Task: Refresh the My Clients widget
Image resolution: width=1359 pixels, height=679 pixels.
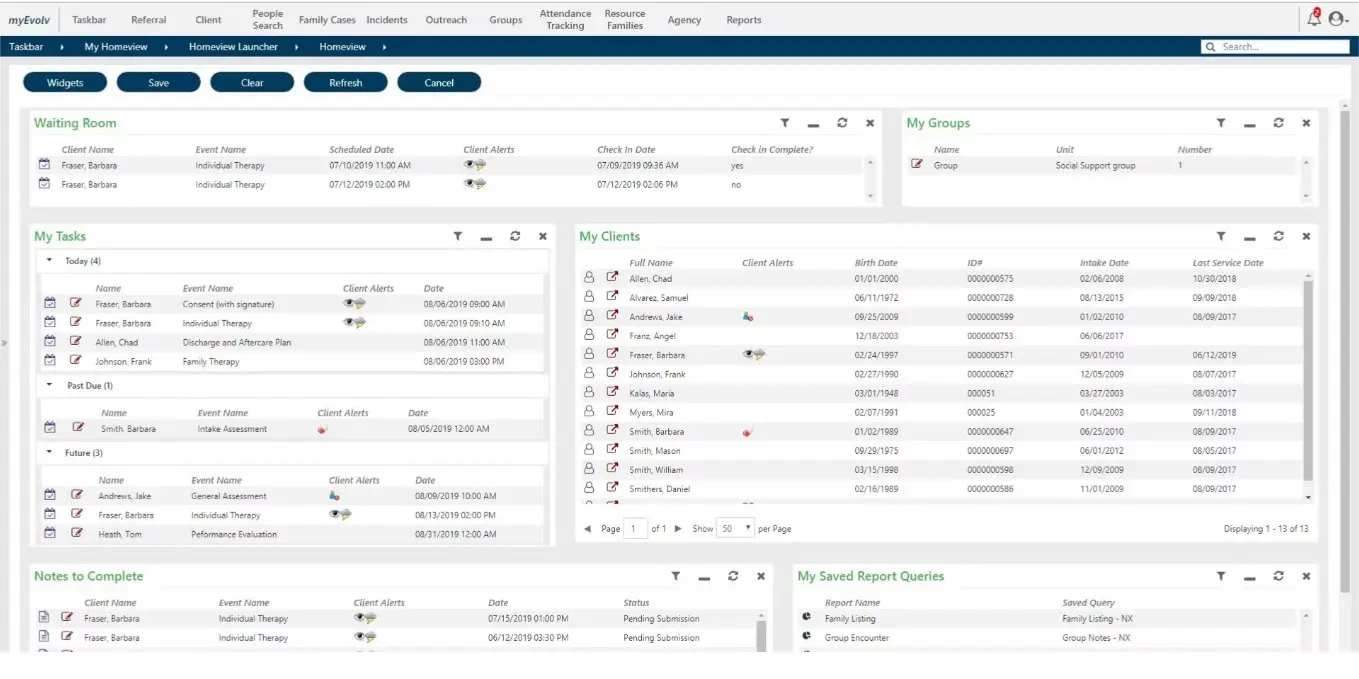Action: click(x=1278, y=236)
